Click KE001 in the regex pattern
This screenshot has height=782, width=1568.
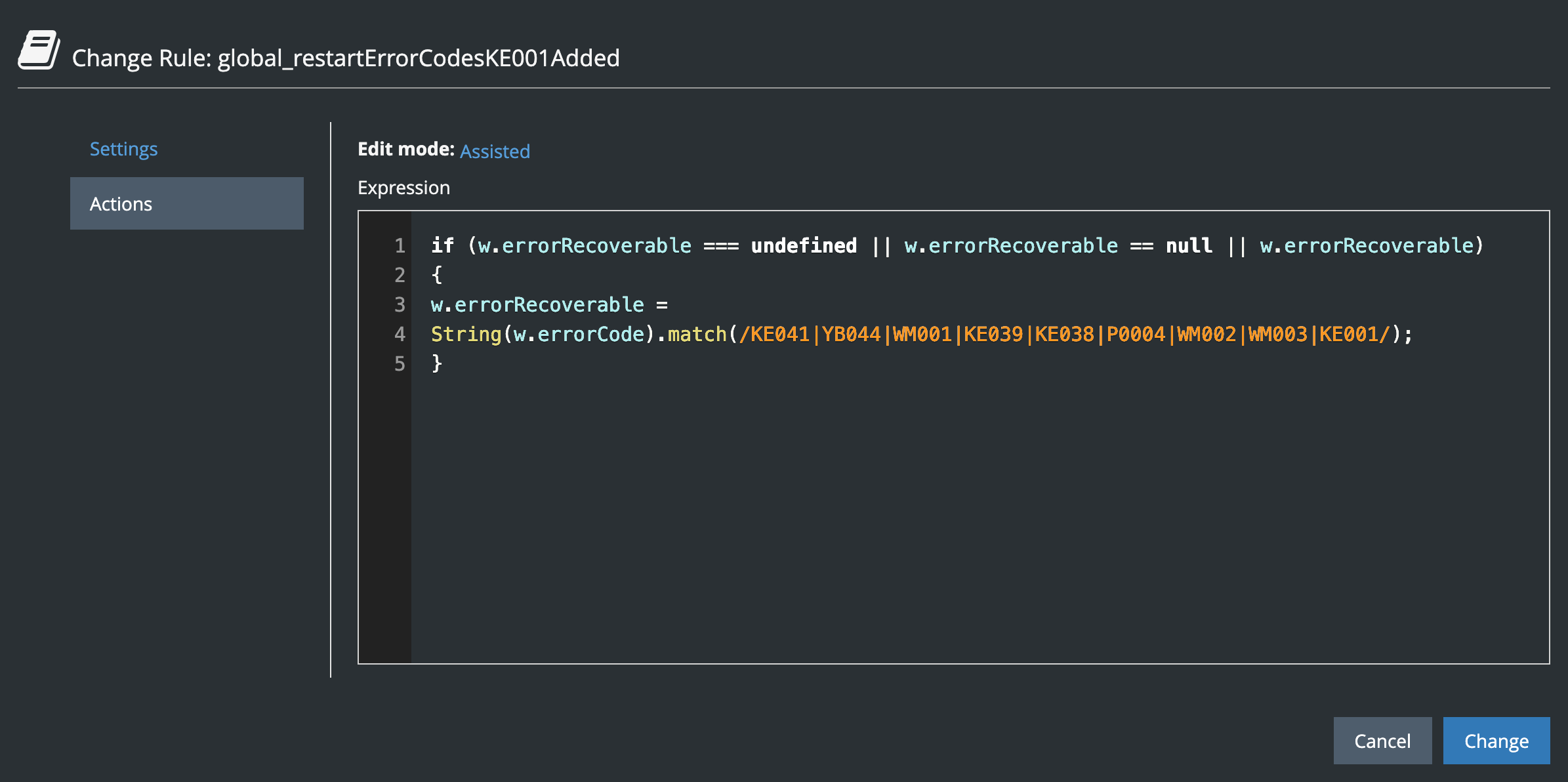(1348, 334)
